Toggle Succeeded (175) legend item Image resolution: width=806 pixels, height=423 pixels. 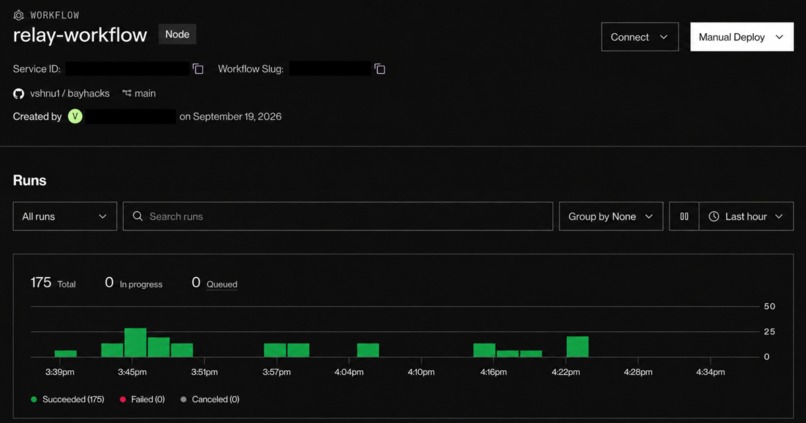coord(68,399)
